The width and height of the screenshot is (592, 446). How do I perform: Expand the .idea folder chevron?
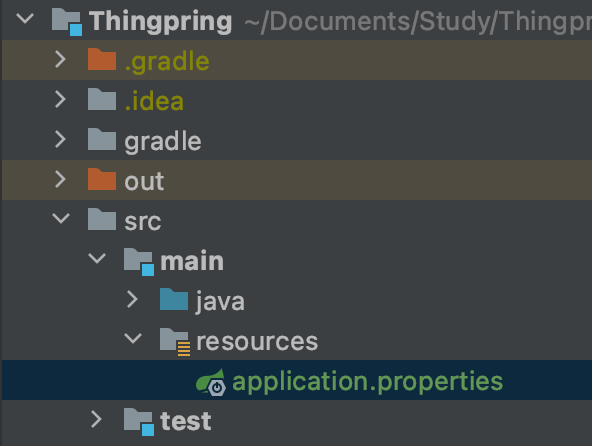pos(60,99)
